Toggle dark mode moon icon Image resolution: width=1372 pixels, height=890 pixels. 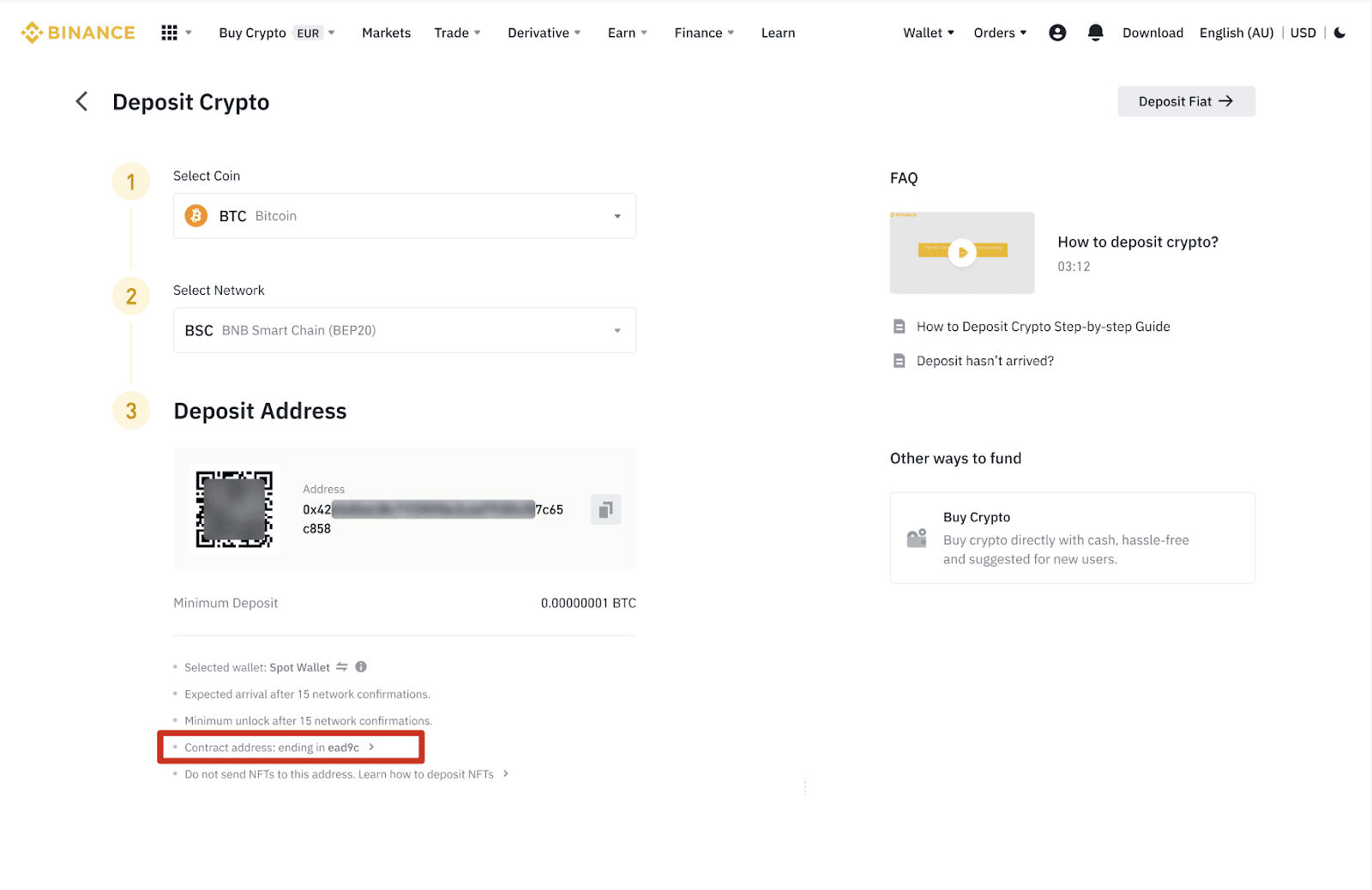coord(1340,33)
